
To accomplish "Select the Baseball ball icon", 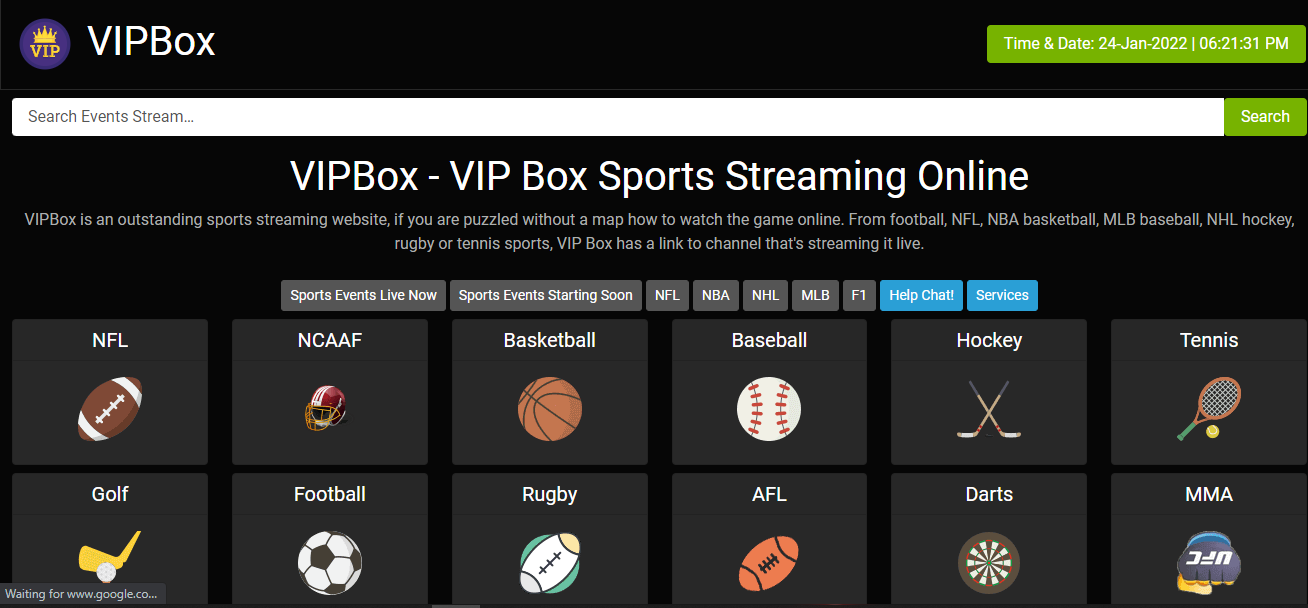I will click(x=769, y=409).
